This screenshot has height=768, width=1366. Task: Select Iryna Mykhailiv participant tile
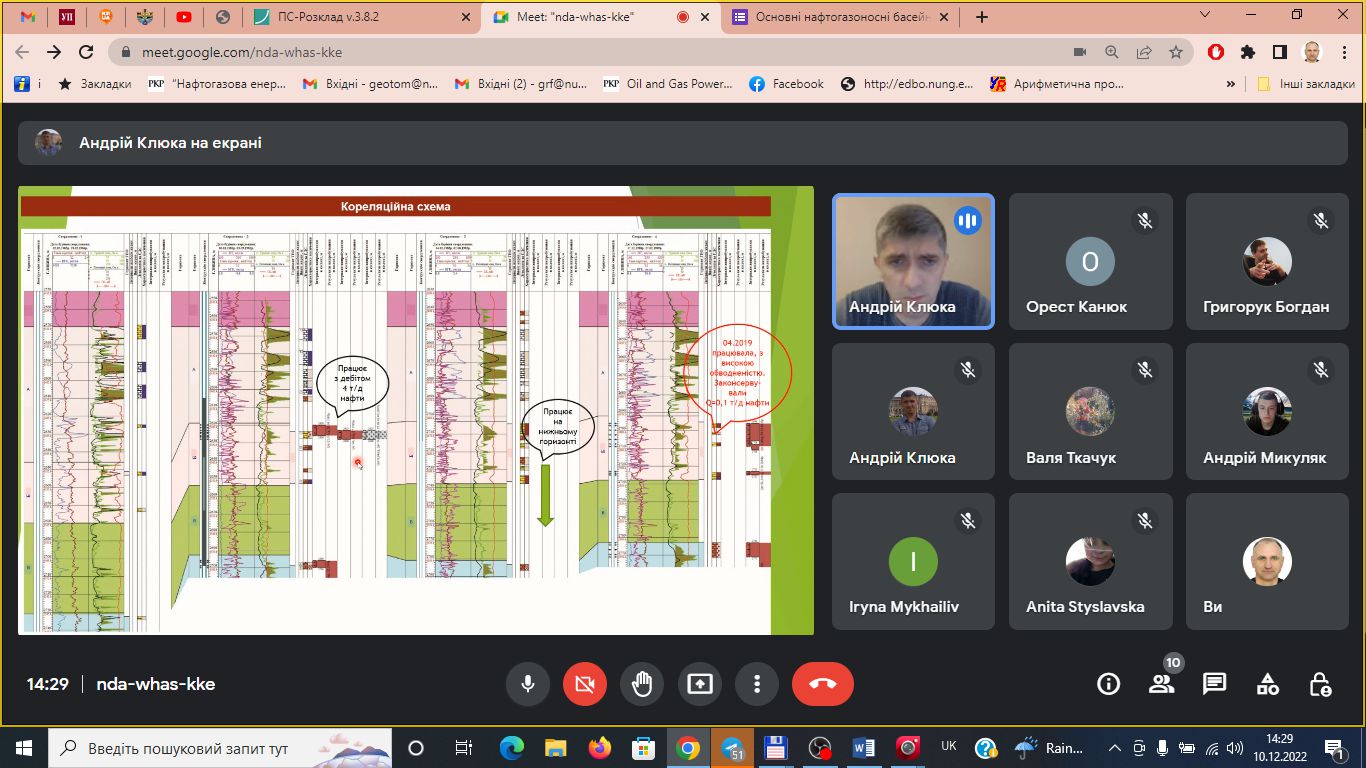coord(913,561)
